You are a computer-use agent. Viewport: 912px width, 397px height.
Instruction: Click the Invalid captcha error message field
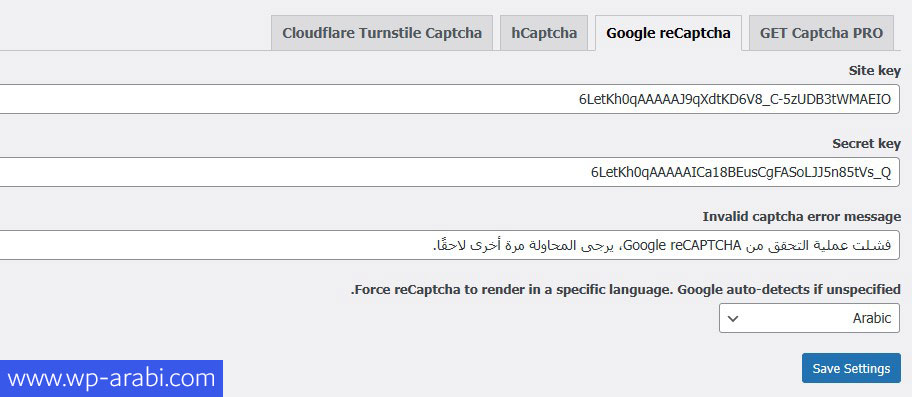pos(449,245)
